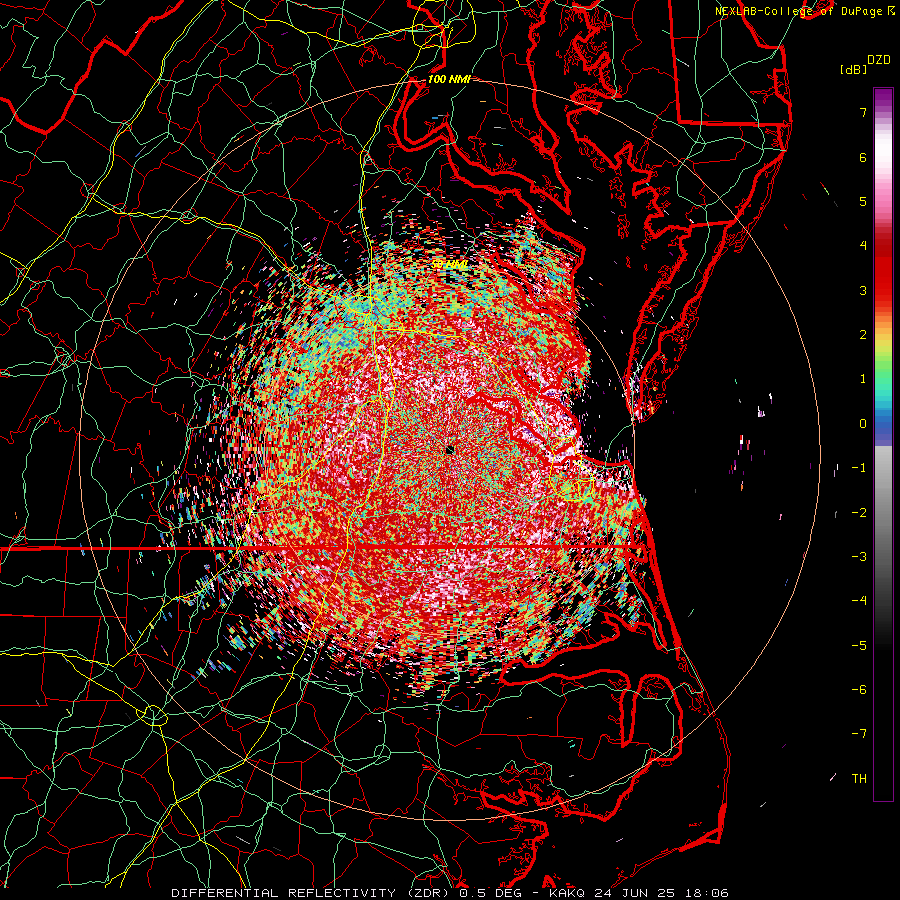The width and height of the screenshot is (900, 900).
Task: Click the TH threshold label on scale
Action: pos(859,779)
